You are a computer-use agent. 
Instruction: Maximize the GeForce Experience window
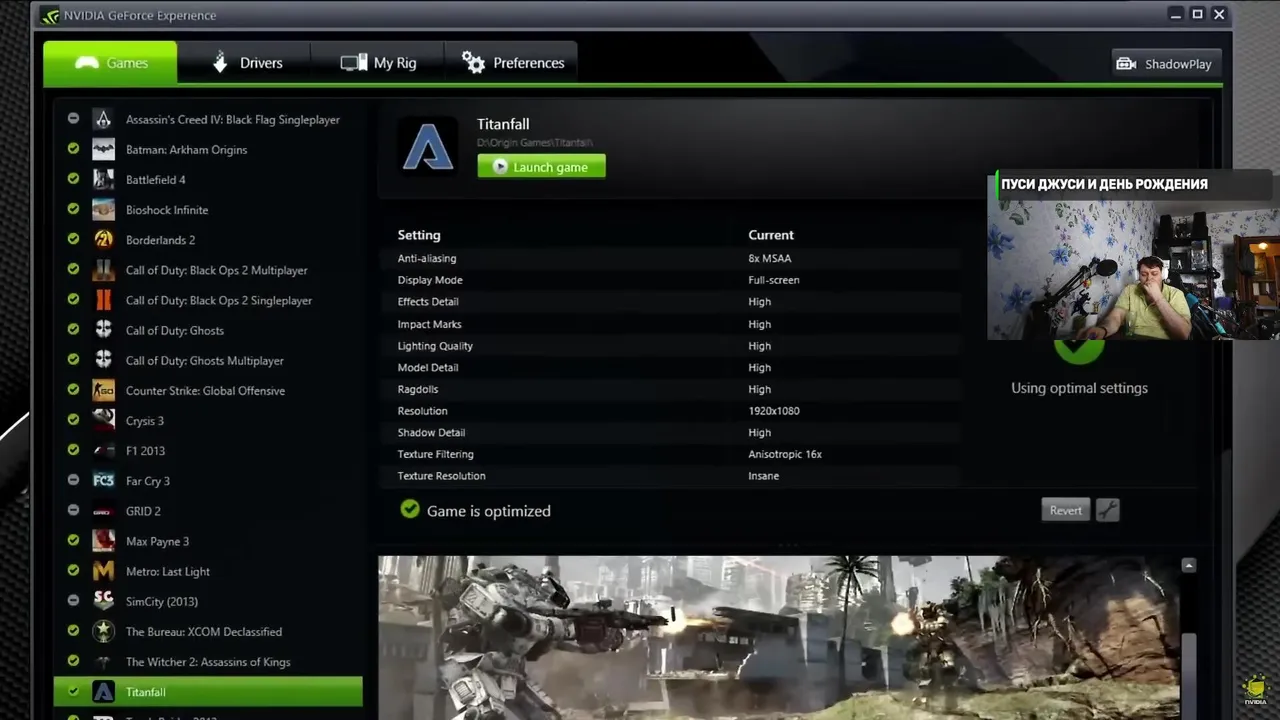tap(1197, 14)
